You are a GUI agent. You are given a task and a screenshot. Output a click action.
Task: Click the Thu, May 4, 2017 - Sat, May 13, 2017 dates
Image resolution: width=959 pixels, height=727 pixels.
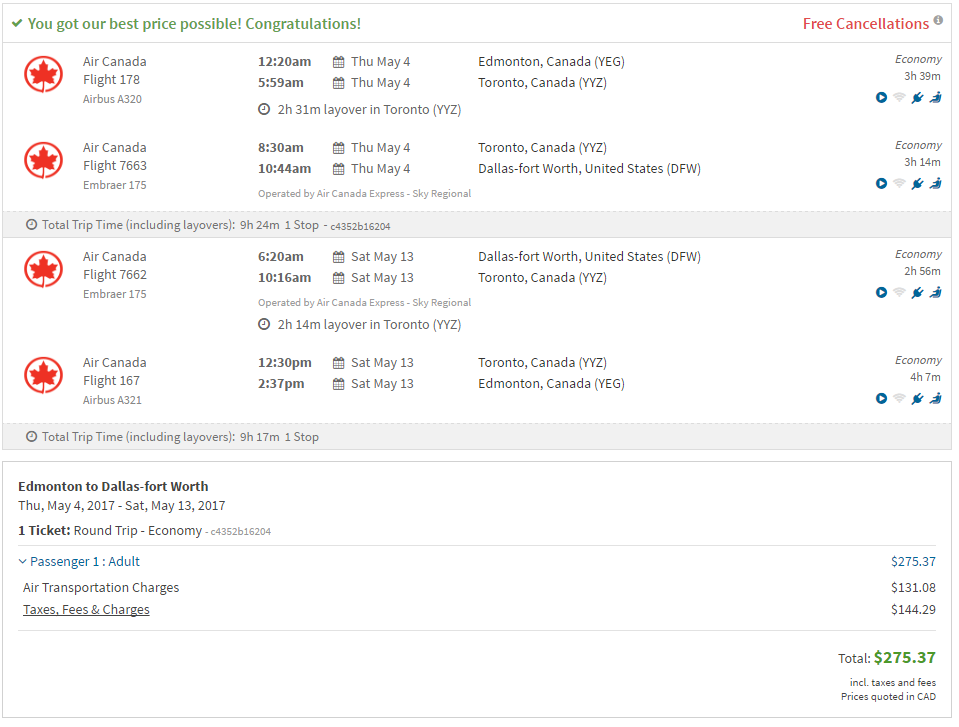coord(122,506)
